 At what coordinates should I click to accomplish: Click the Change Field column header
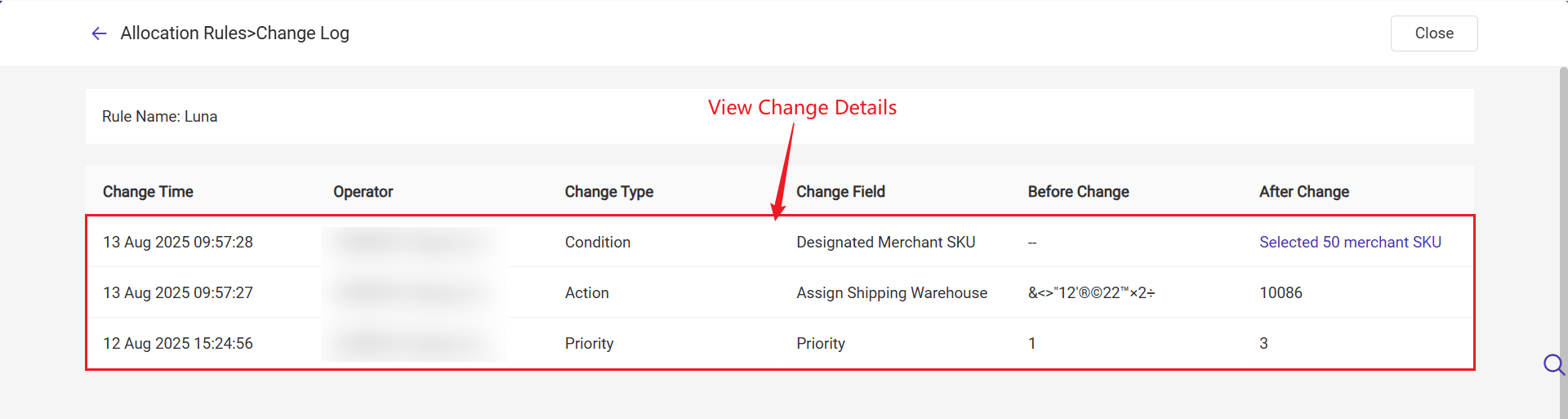(840, 192)
